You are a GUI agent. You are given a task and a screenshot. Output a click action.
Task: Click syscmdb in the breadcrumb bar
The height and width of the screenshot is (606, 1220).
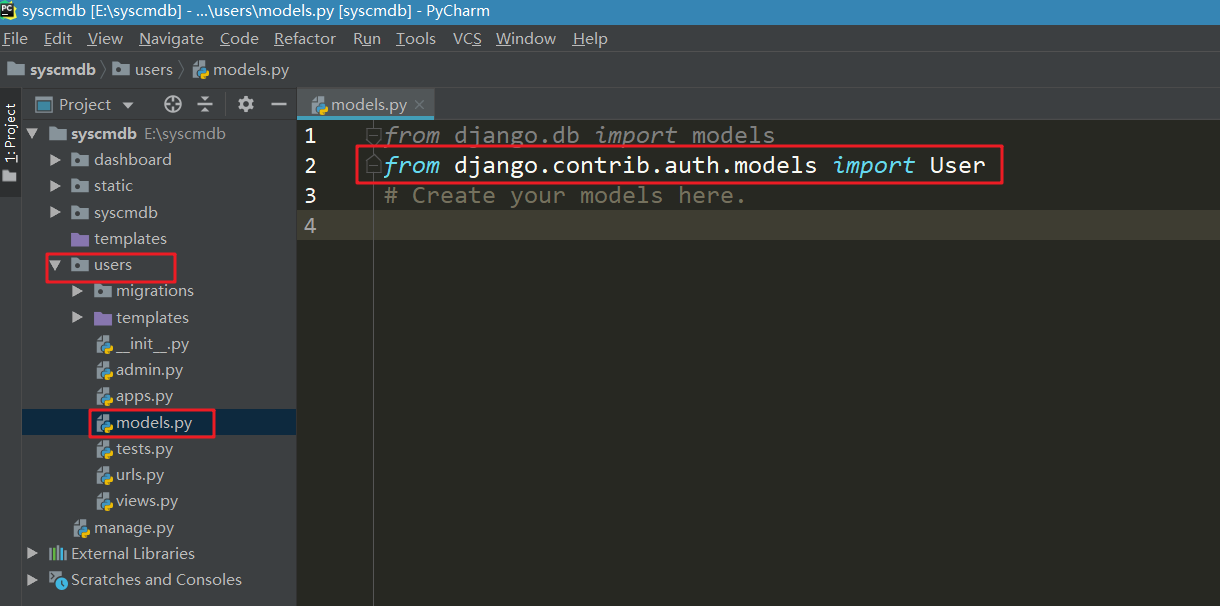point(52,70)
